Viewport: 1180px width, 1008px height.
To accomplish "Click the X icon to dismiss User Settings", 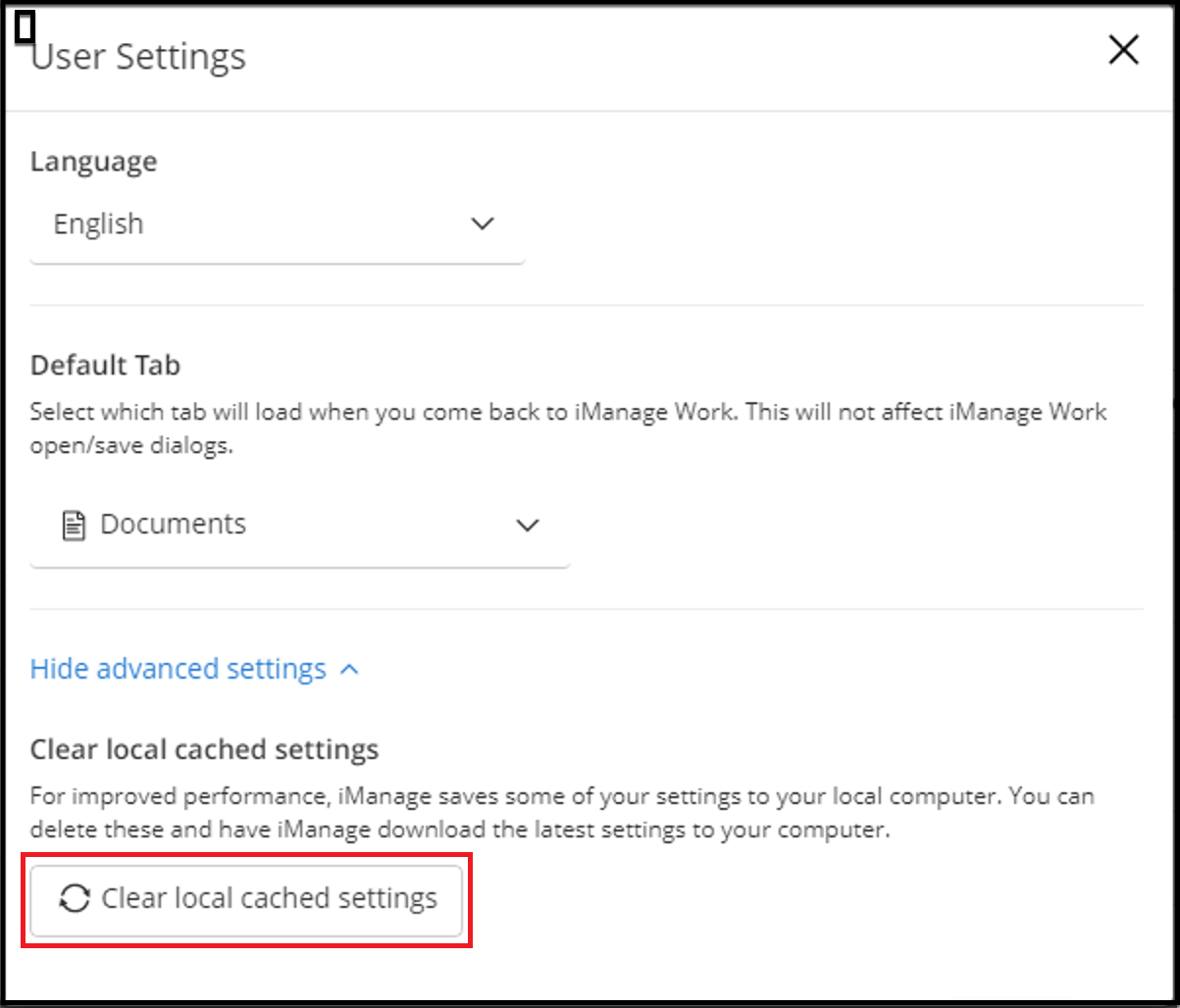I will (1123, 50).
